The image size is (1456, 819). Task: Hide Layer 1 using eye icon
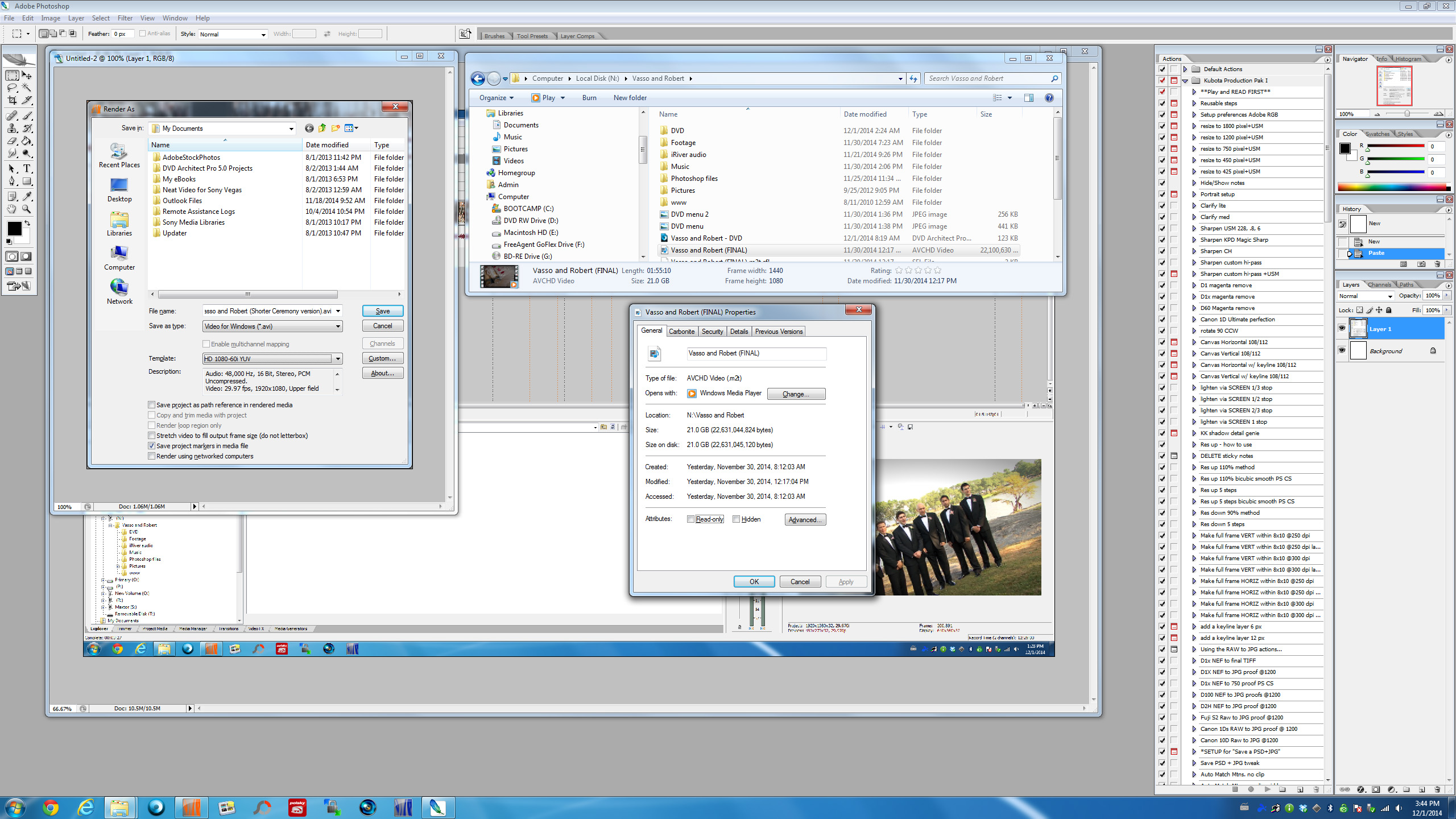[1342, 329]
